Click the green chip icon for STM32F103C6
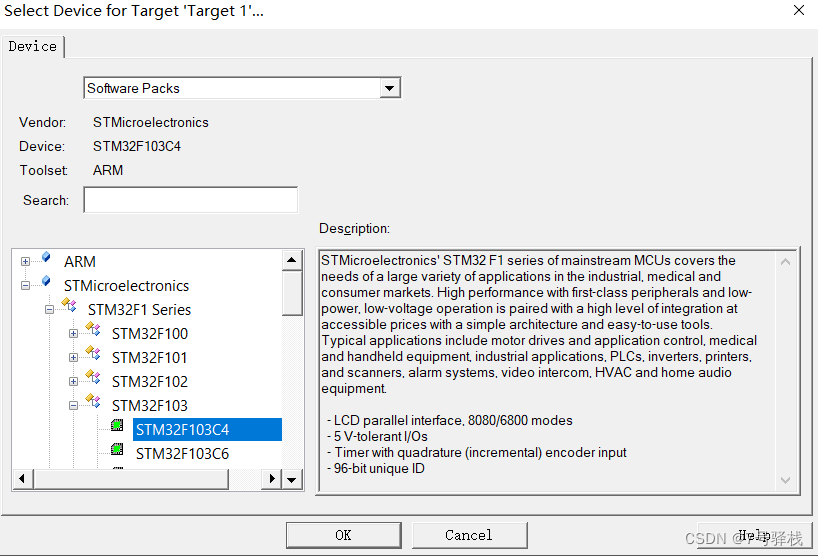This screenshot has height=556, width=818. click(x=117, y=449)
